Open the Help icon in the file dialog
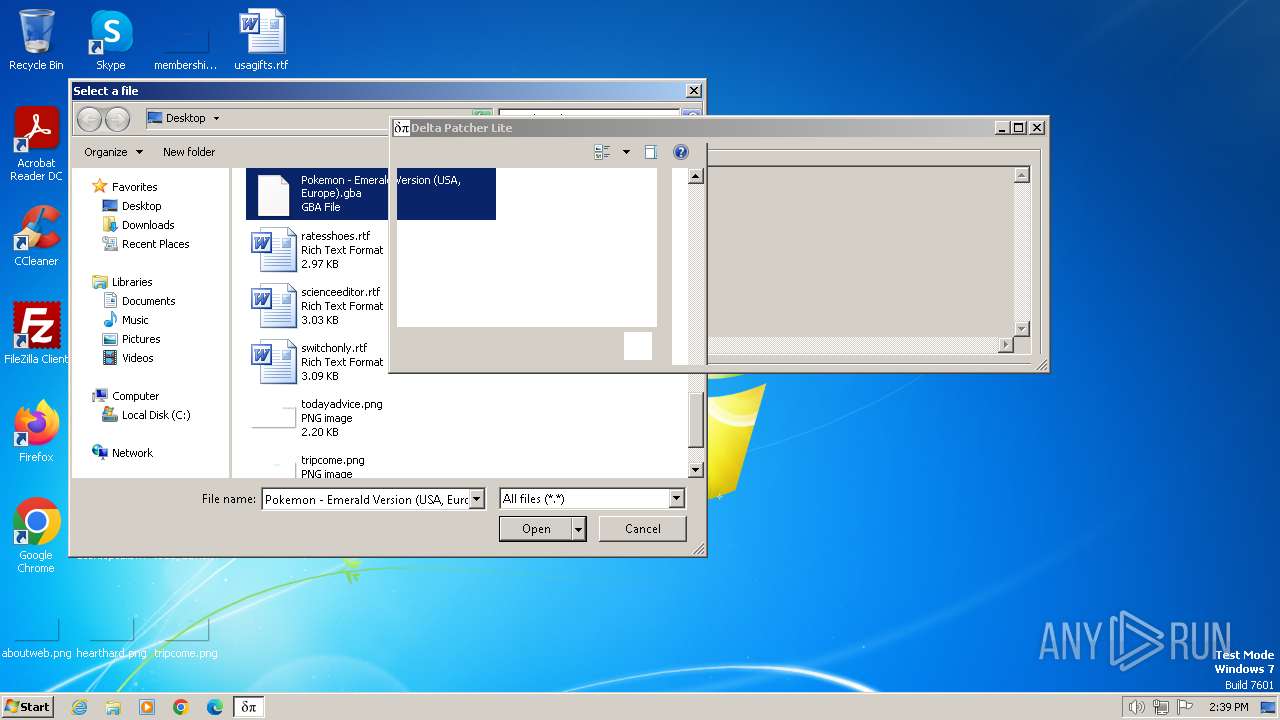 (x=681, y=152)
